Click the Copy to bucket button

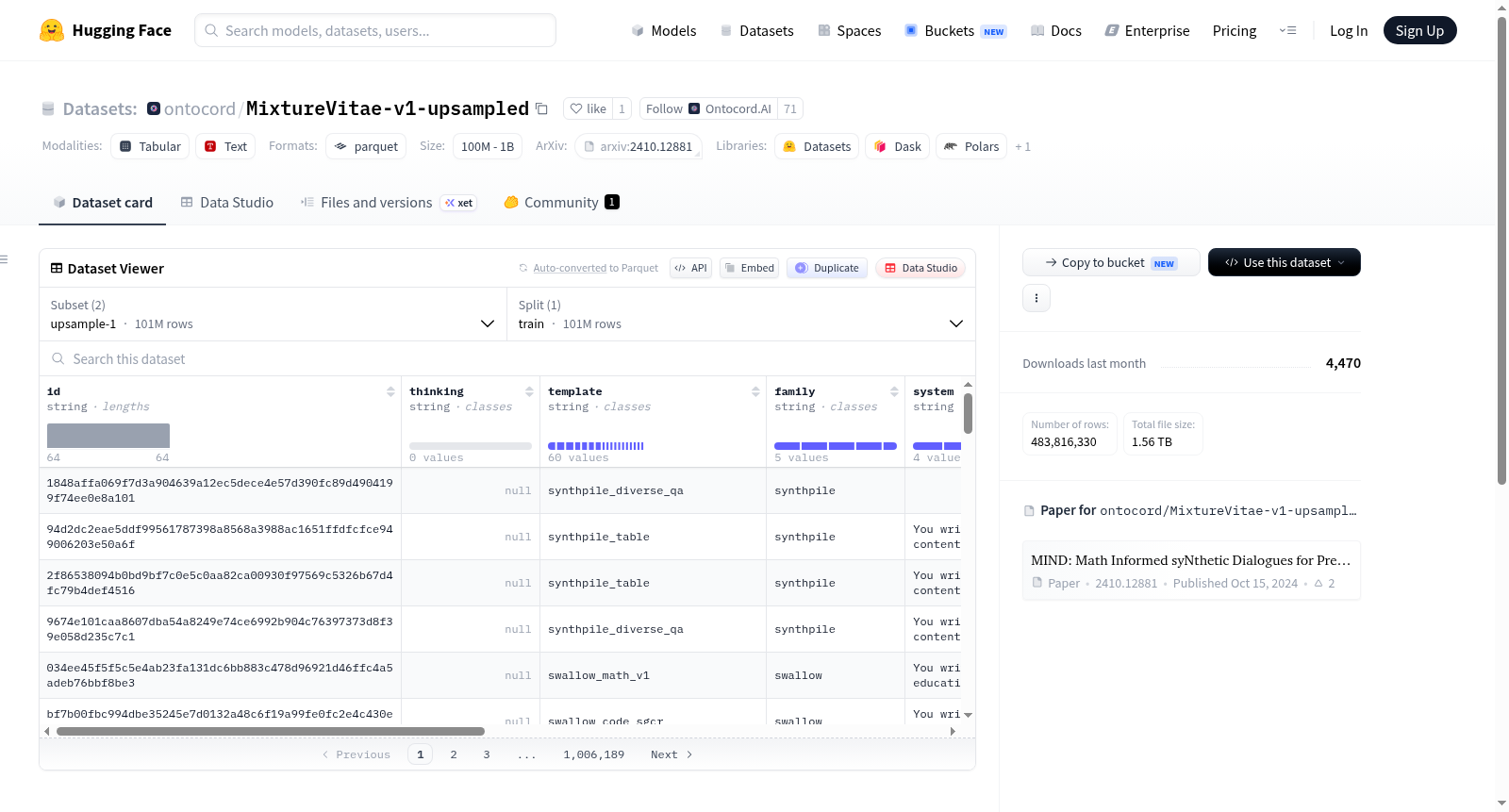coord(1111,262)
